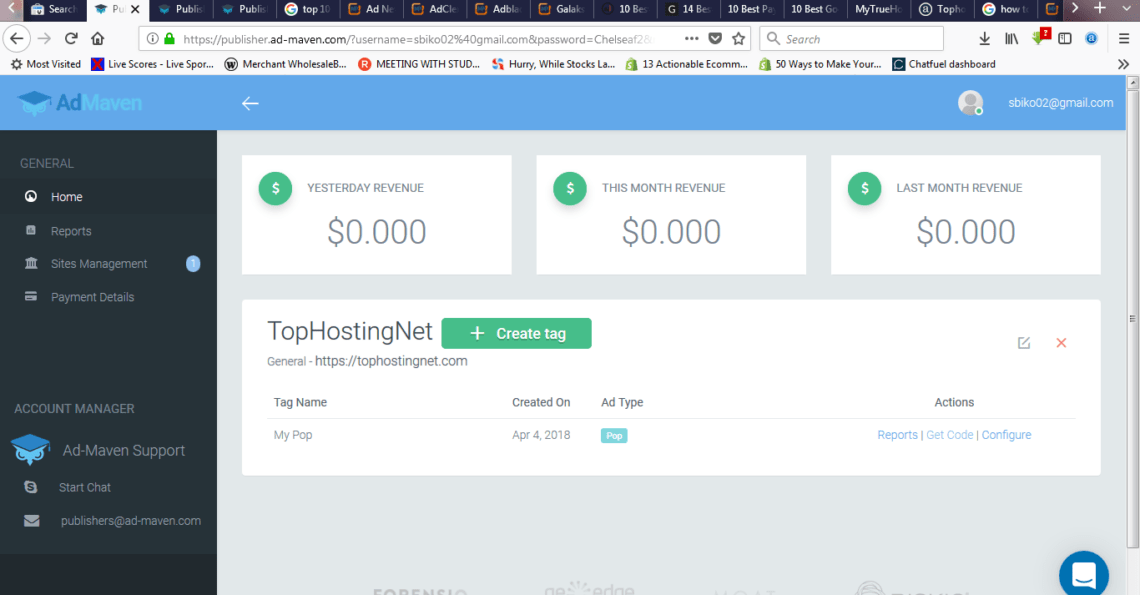This screenshot has height=595, width=1140.
Task: Click the site info icon
Action: pos(152,39)
